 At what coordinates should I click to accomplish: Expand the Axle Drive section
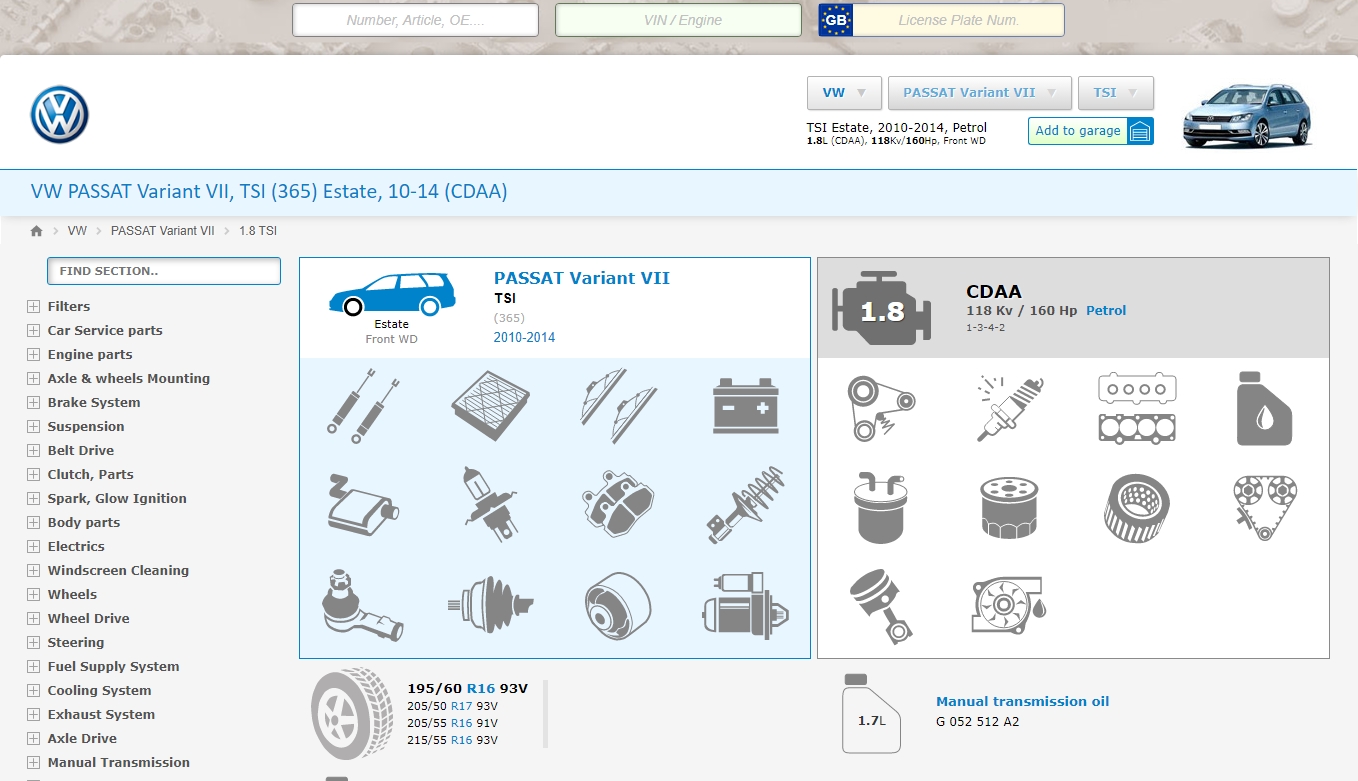(34, 739)
